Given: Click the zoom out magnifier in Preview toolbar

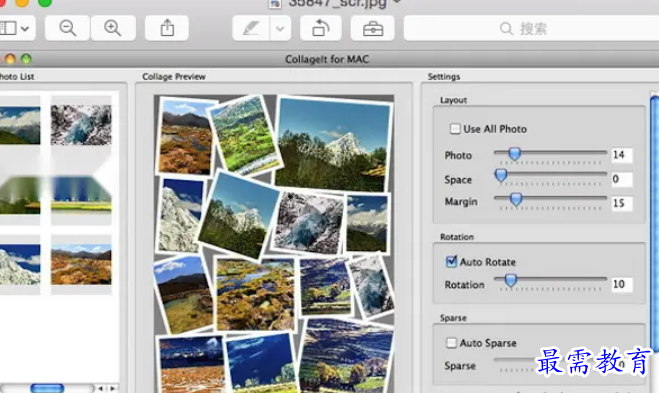Looking at the screenshot, I should point(67,28).
